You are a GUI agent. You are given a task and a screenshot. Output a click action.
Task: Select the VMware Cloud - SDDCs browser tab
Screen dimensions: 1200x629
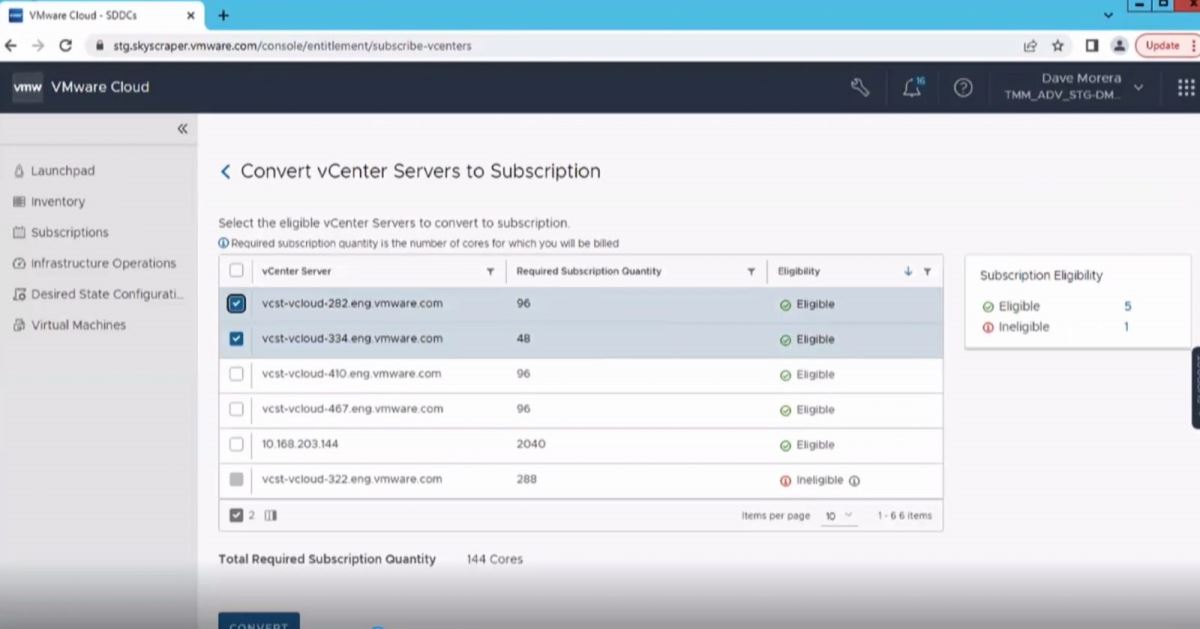click(104, 15)
